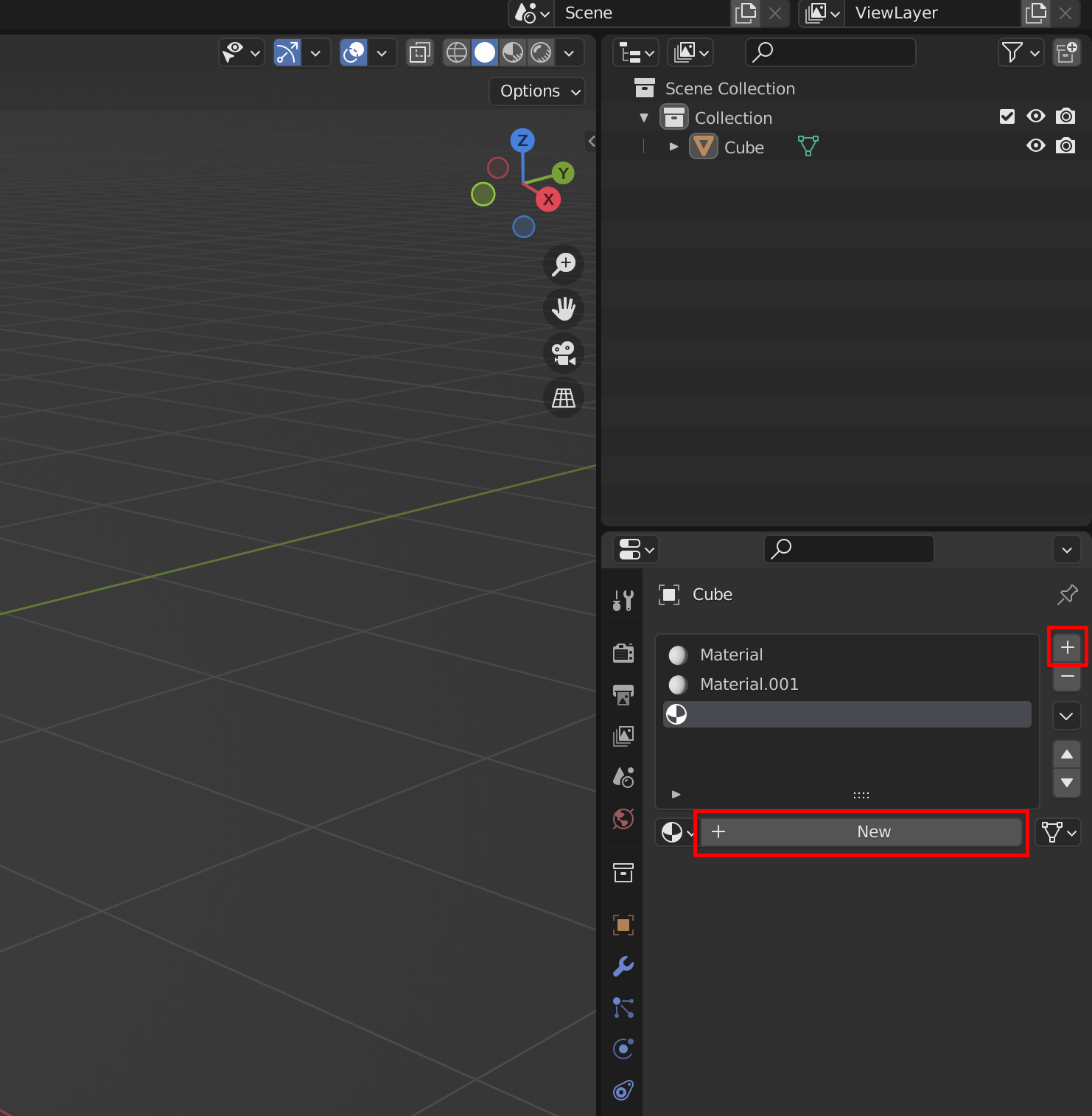This screenshot has height=1116, width=1092.
Task: Click the zoom view magnifier icon
Action: pos(564,264)
